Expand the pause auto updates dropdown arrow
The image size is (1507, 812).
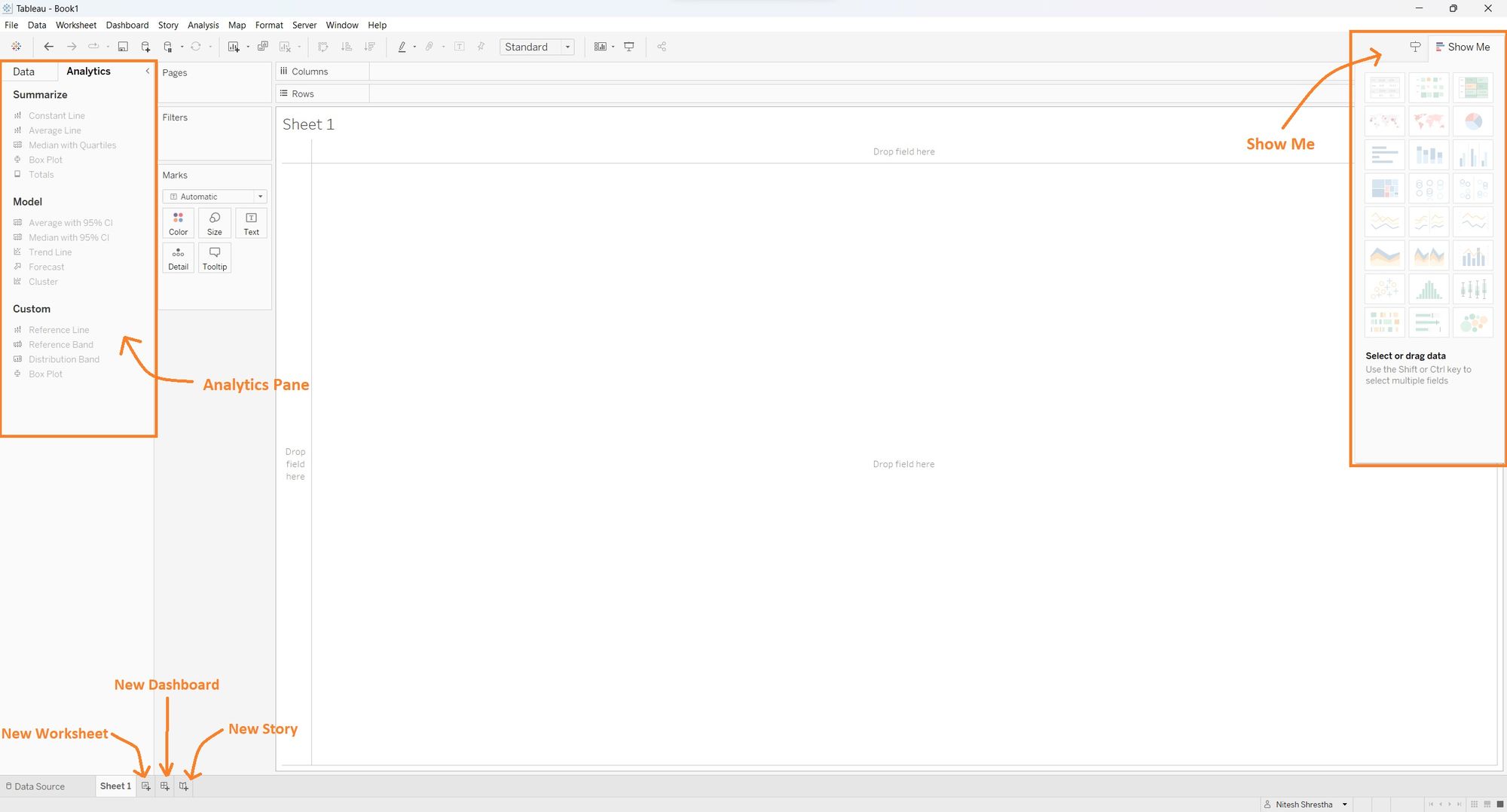(182, 47)
